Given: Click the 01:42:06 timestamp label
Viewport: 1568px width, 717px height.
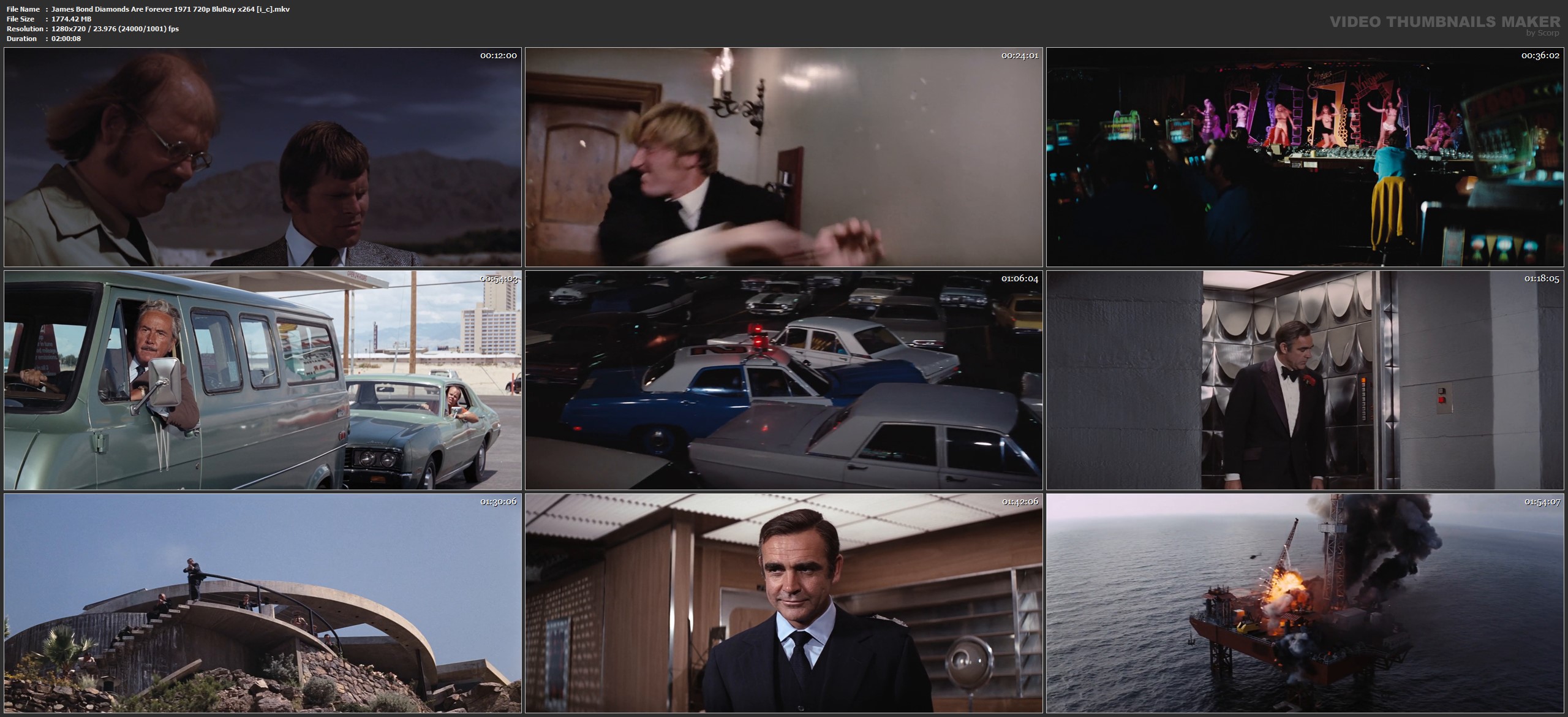Looking at the screenshot, I should click(x=1020, y=501).
